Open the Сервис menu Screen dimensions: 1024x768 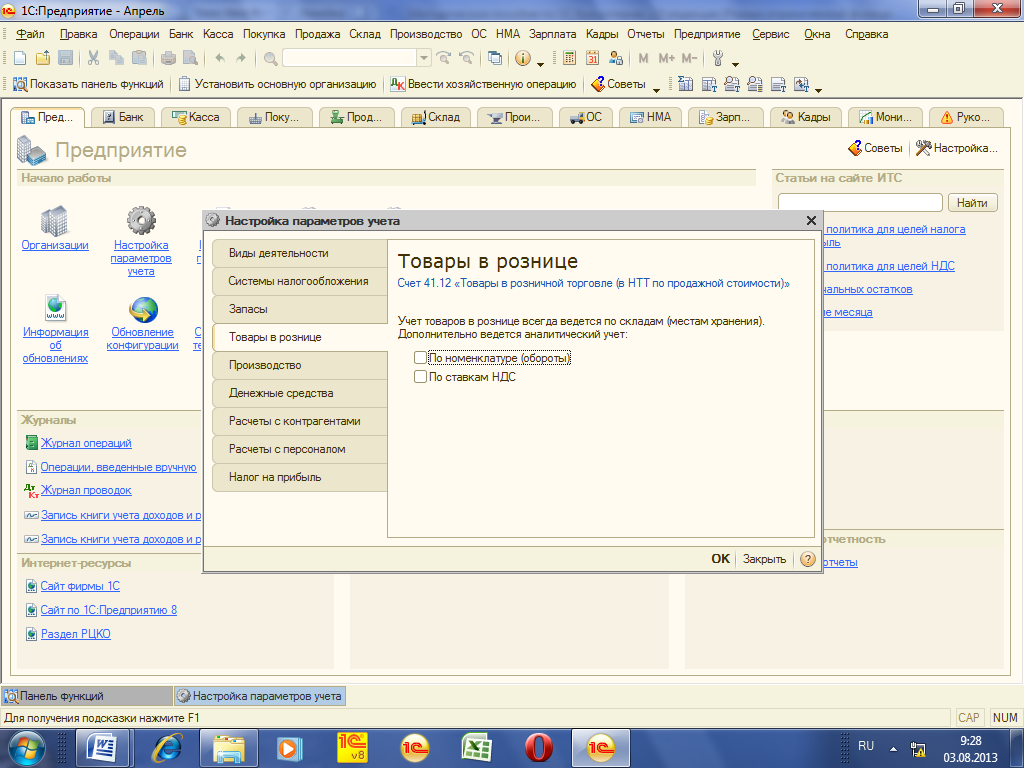[x=771, y=34]
